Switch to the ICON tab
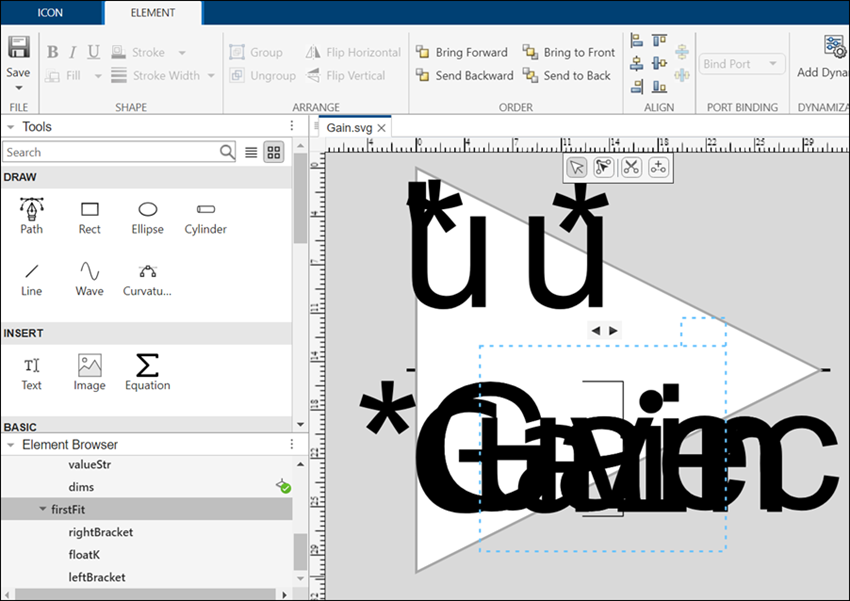 (50, 12)
